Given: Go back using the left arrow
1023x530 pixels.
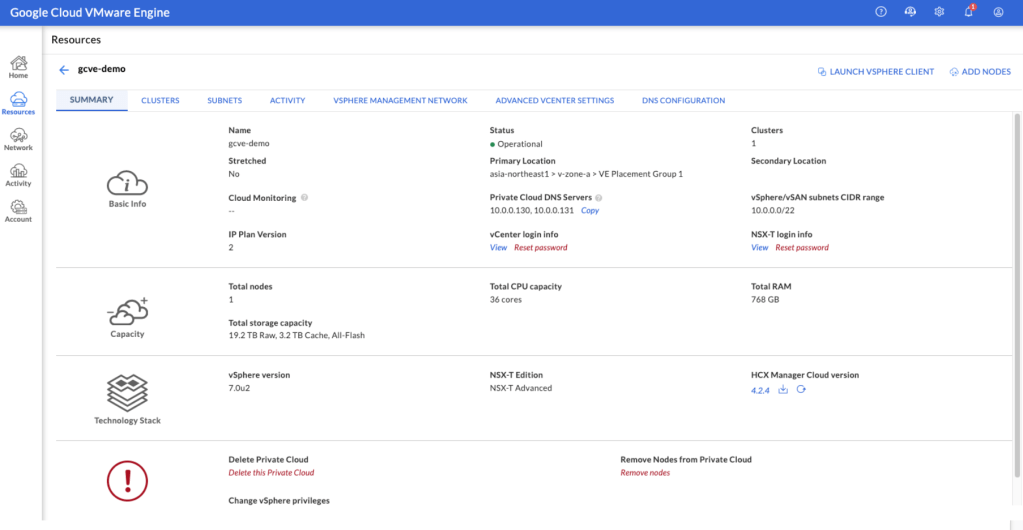Looking at the screenshot, I should [64, 70].
